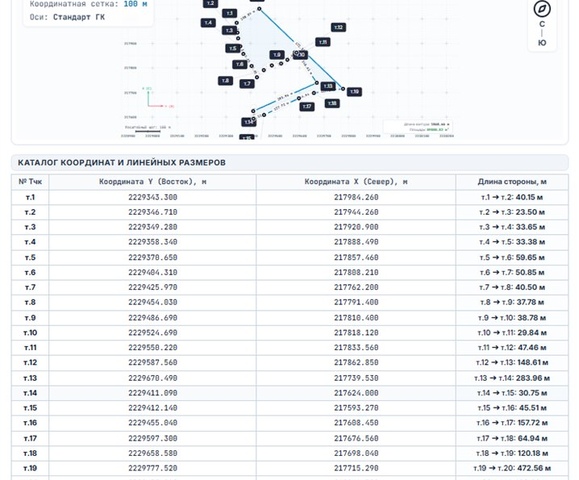Click X coordinate 217920.900 cell
579x480 pixels.
coord(356,227)
